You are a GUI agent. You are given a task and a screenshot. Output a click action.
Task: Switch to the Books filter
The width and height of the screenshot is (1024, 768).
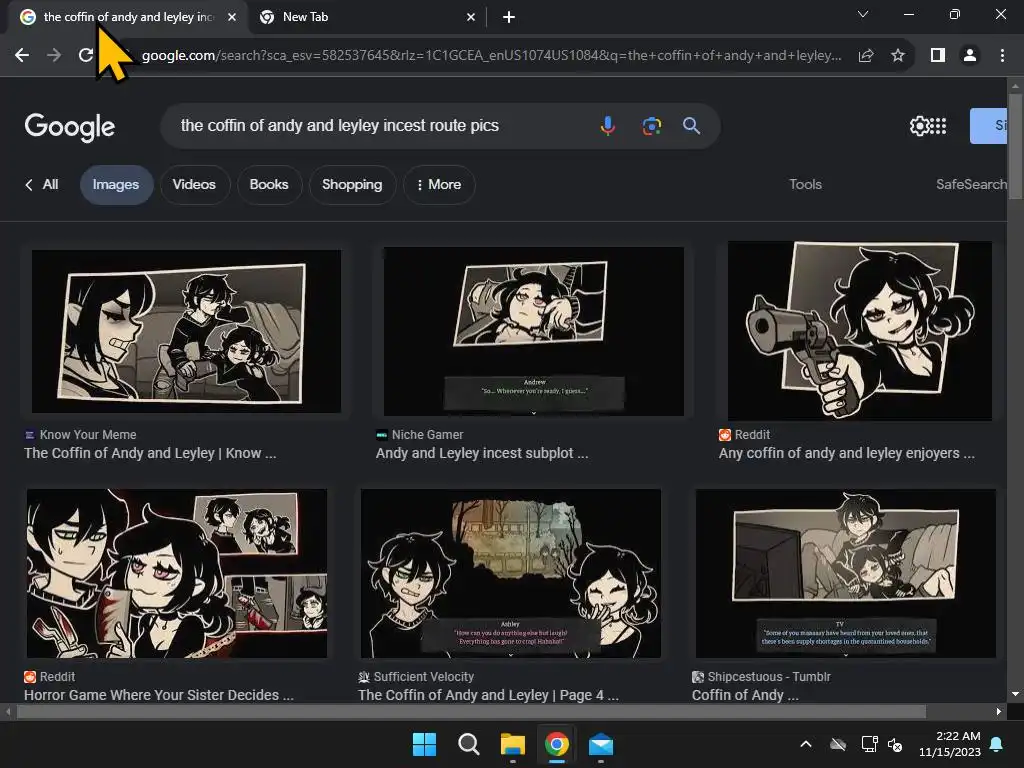click(268, 185)
